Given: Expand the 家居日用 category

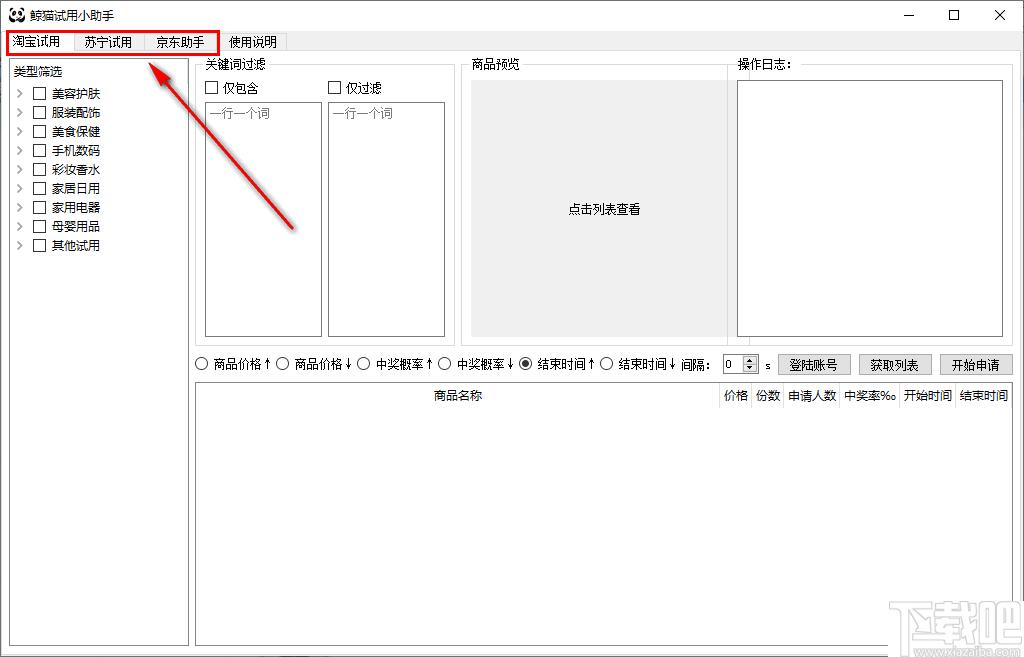Looking at the screenshot, I should [x=20, y=188].
